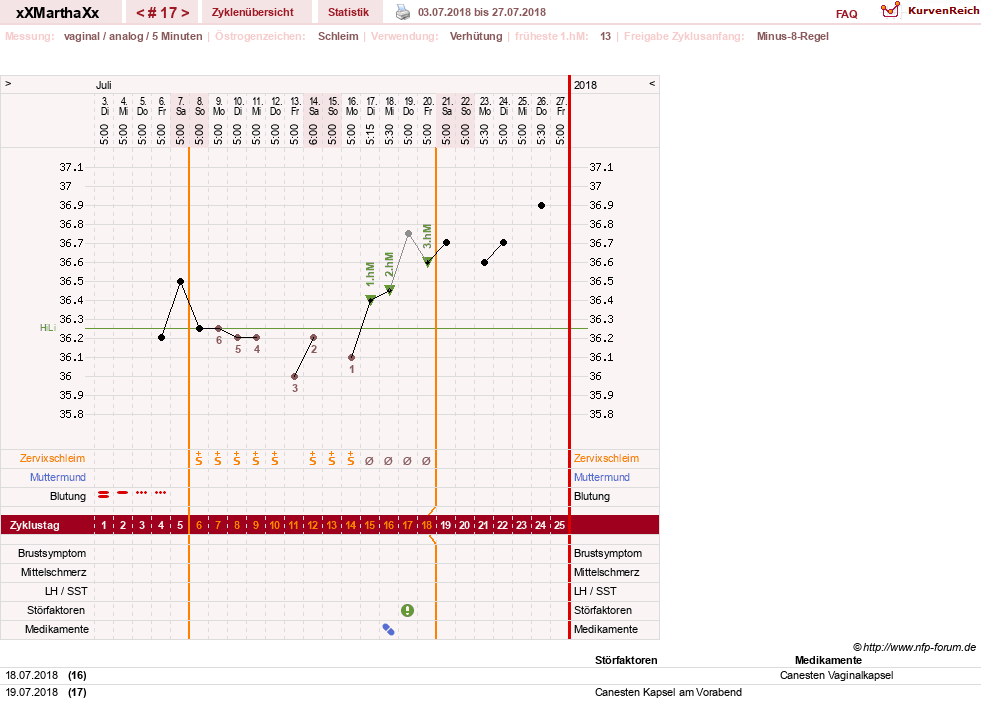Click the printer icon beside the date range

pyautogui.click(x=403, y=12)
